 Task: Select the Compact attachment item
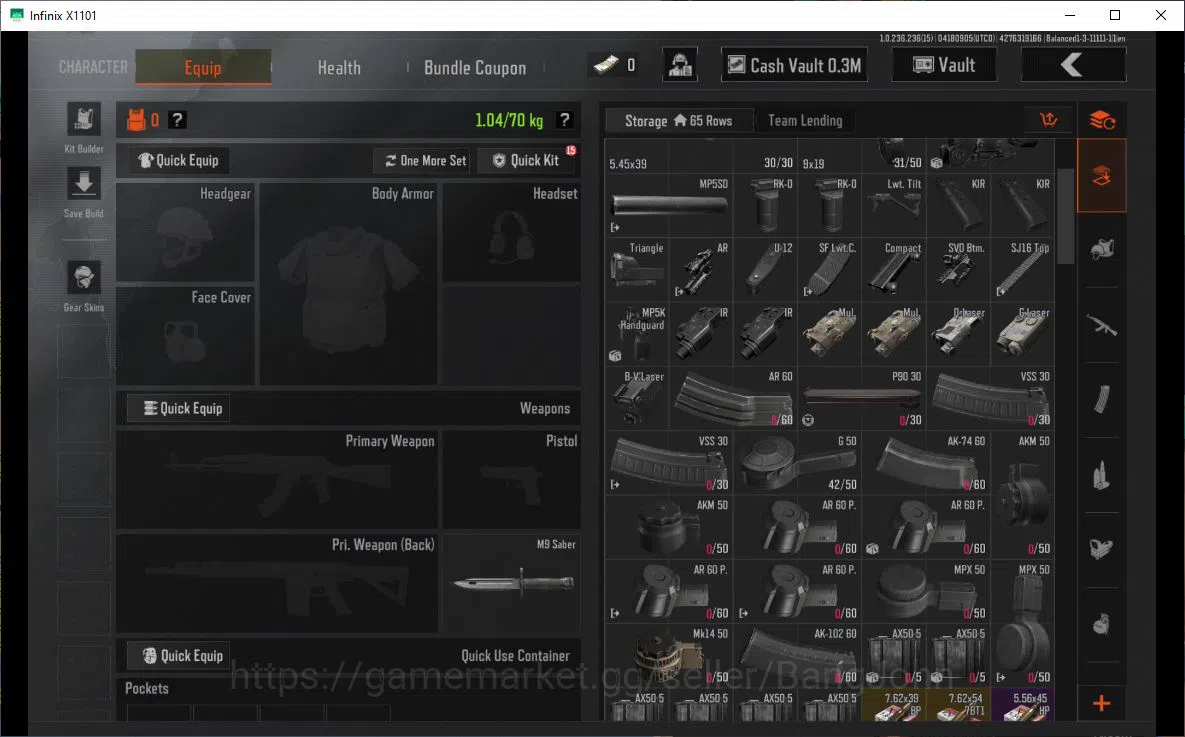pos(894,269)
